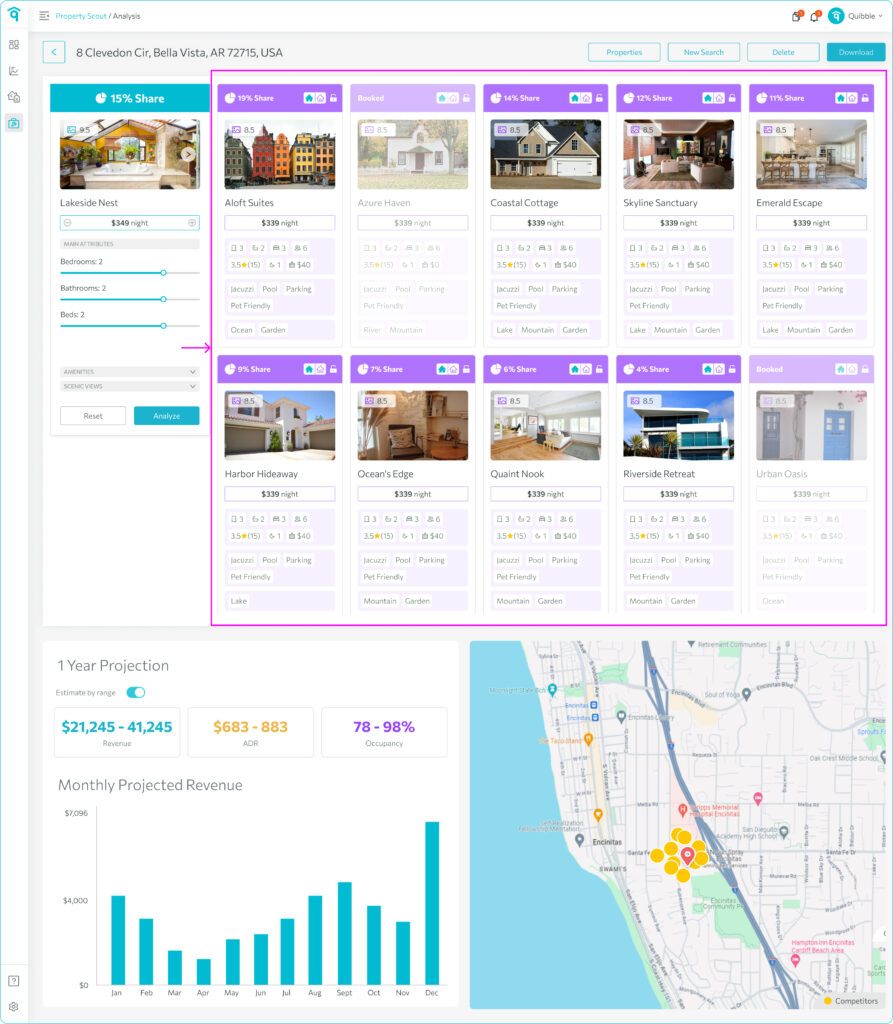Click the pie icon on 7% Share card
893x1024 pixels.
point(363,369)
